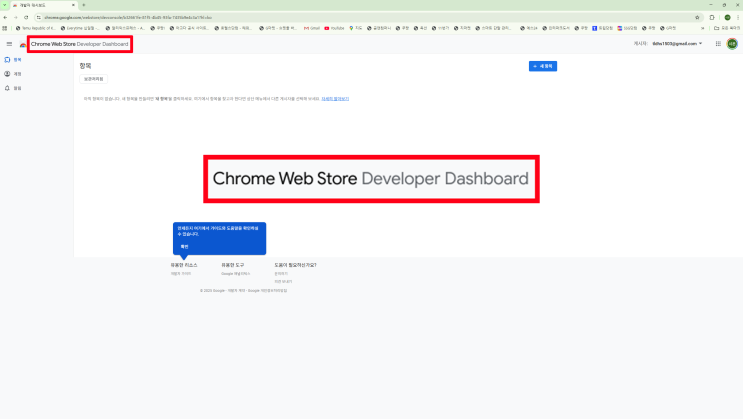Open the Google privacy policy footer link
The height and width of the screenshot is (419, 743).
pos(267,291)
